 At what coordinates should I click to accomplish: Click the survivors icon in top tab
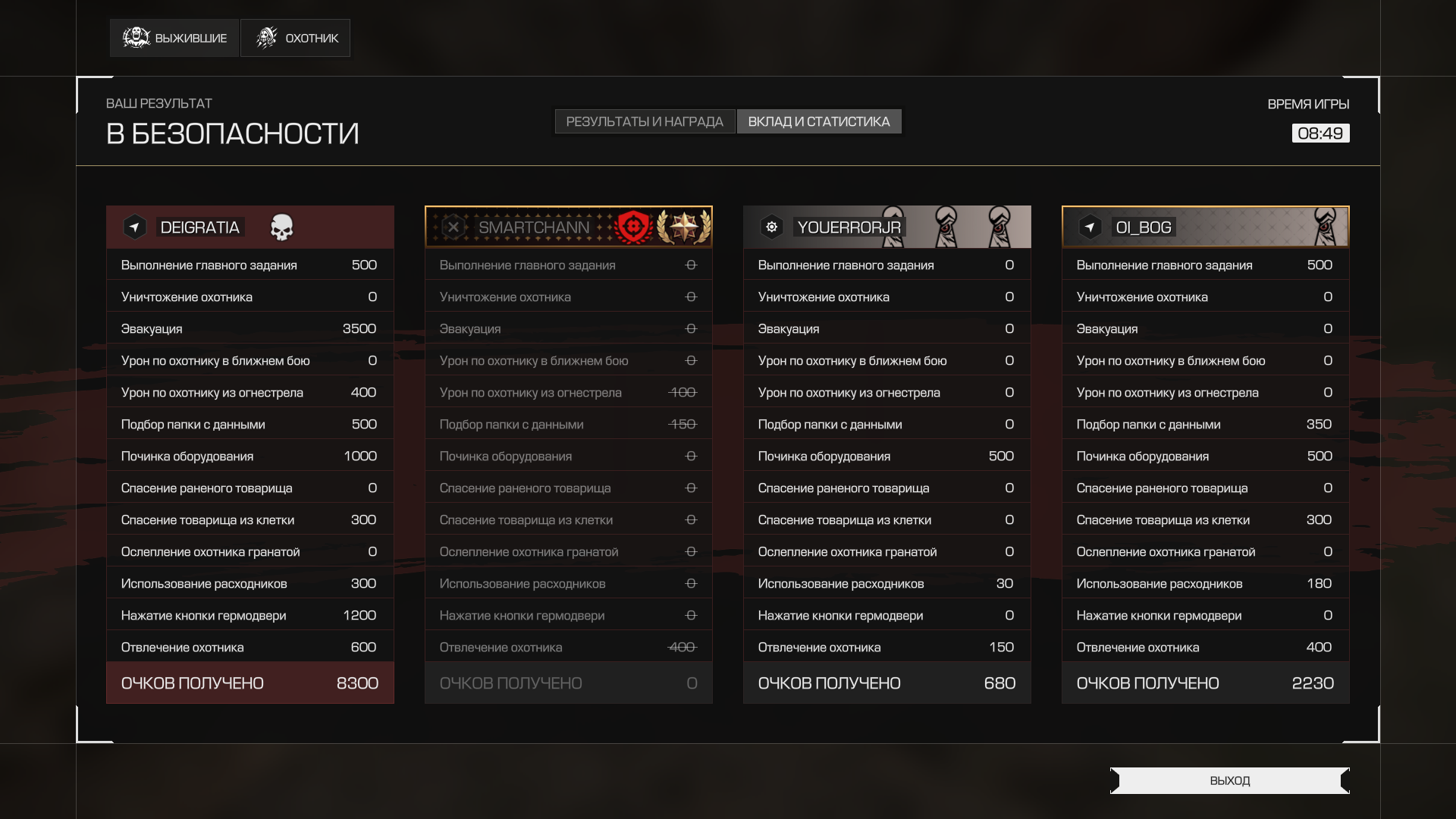[136, 38]
